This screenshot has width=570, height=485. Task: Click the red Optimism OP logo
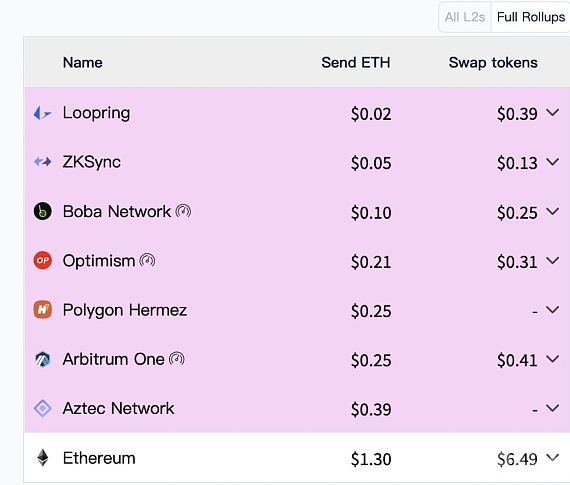tap(43, 260)
